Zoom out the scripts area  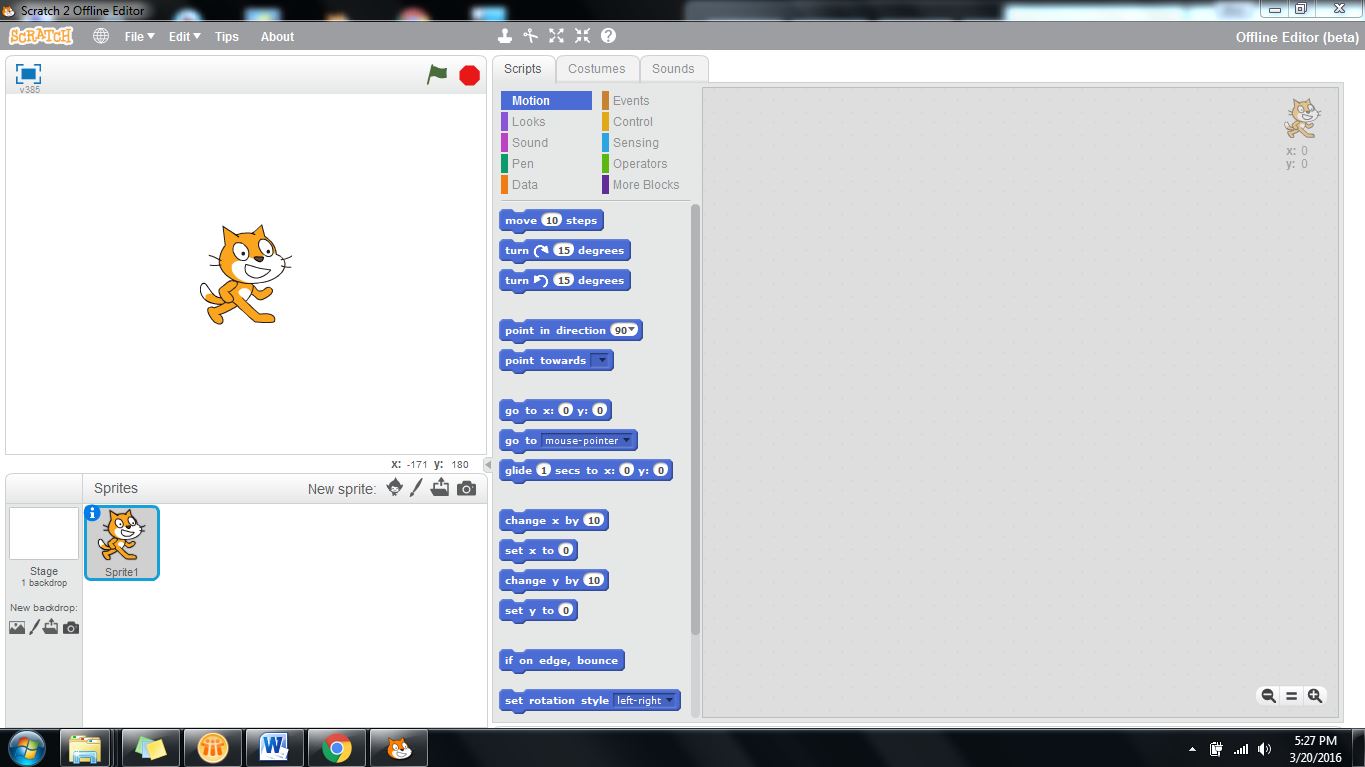[x=1268, y=696]
